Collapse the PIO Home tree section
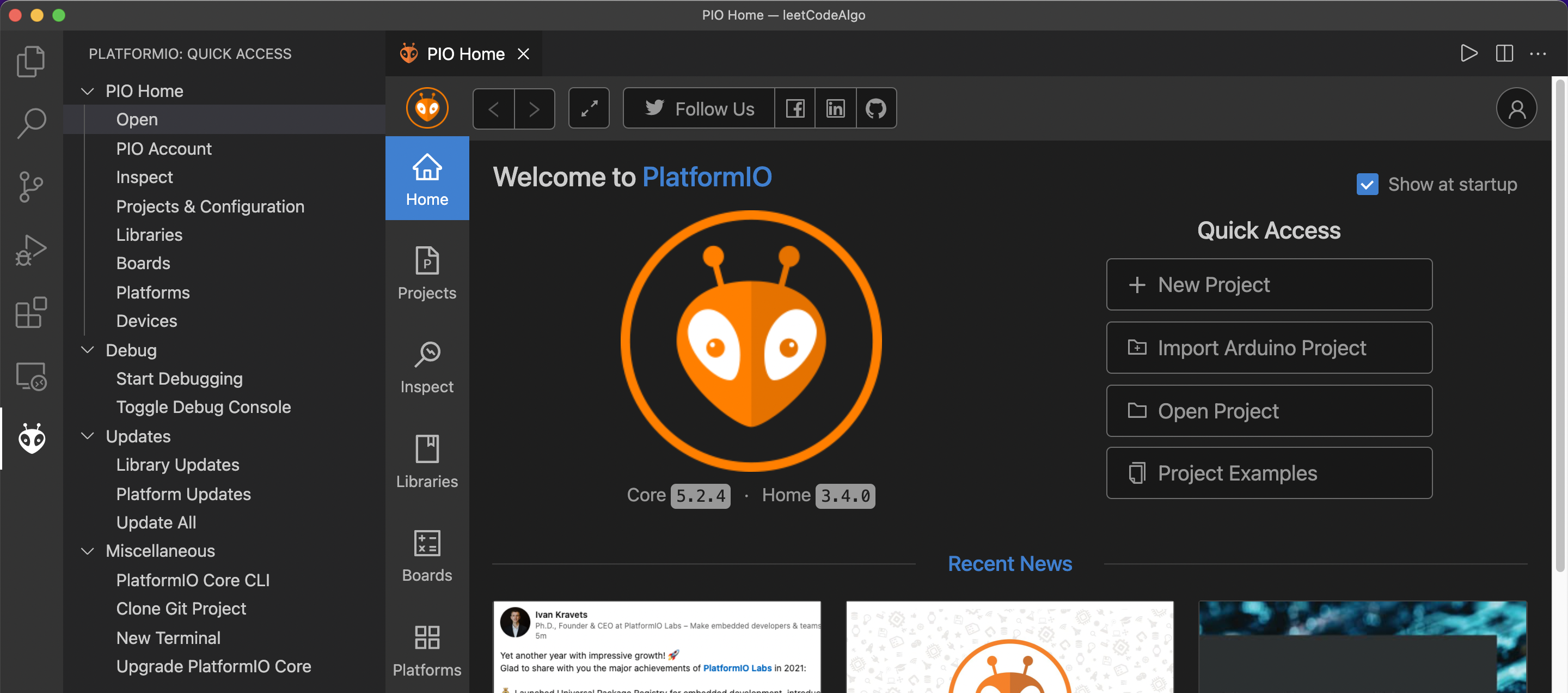Image resolution: width=1568 pixels, height=693 pixels. click(x=88, y=91)
